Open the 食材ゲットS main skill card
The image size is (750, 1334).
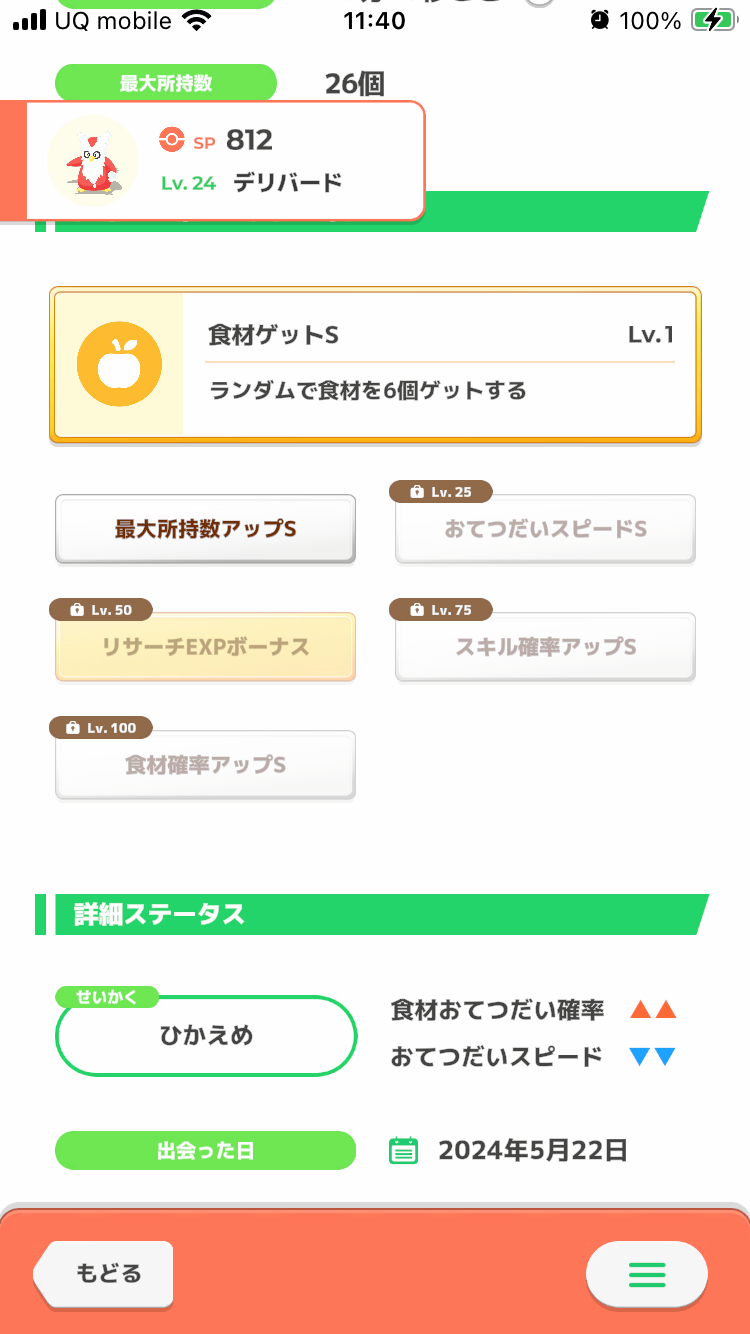375,365
